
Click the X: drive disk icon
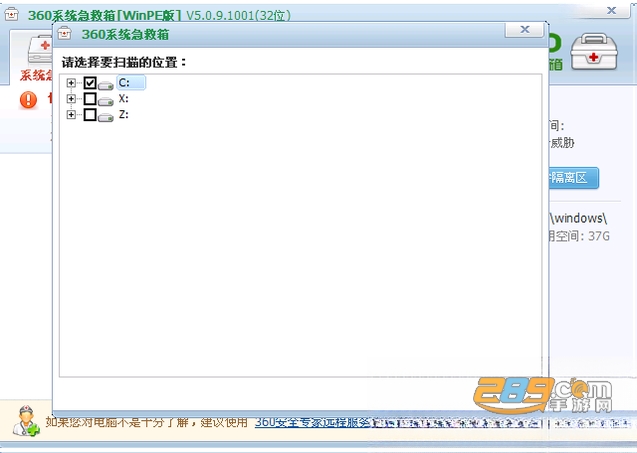[106, 102]
